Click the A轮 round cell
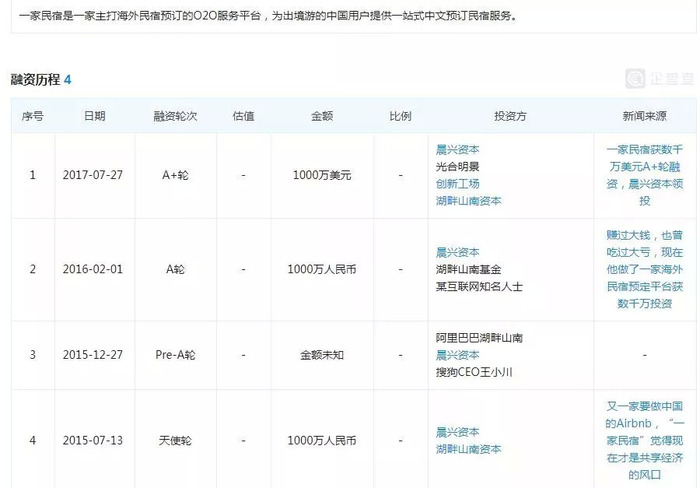 (175, 269)
